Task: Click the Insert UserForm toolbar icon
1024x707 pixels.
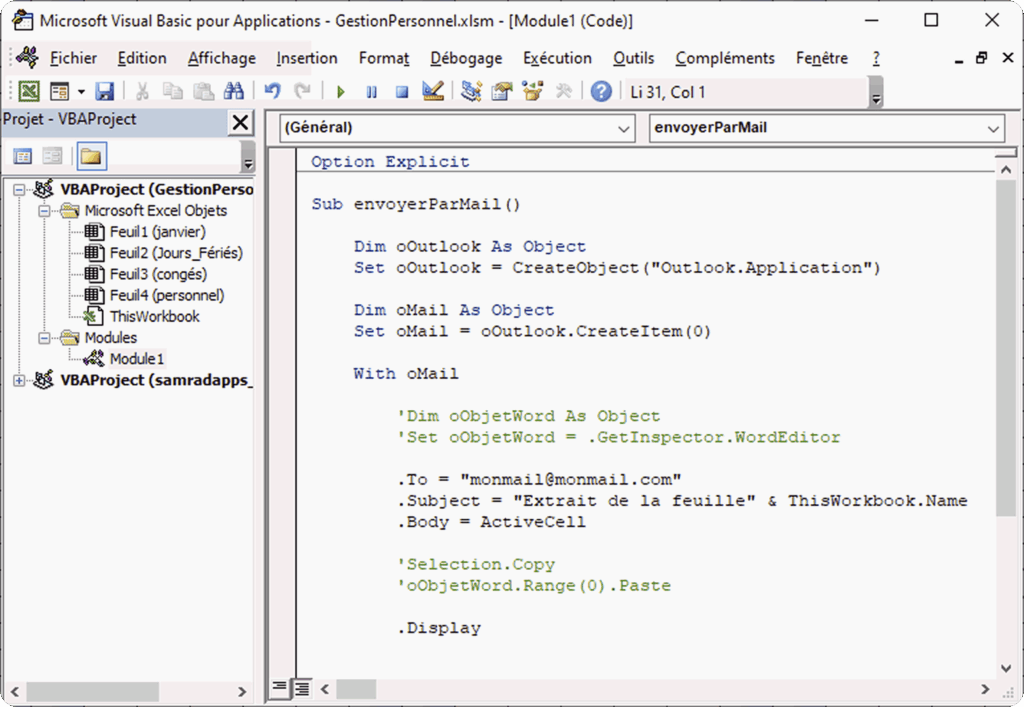Action: click(59, 91)
